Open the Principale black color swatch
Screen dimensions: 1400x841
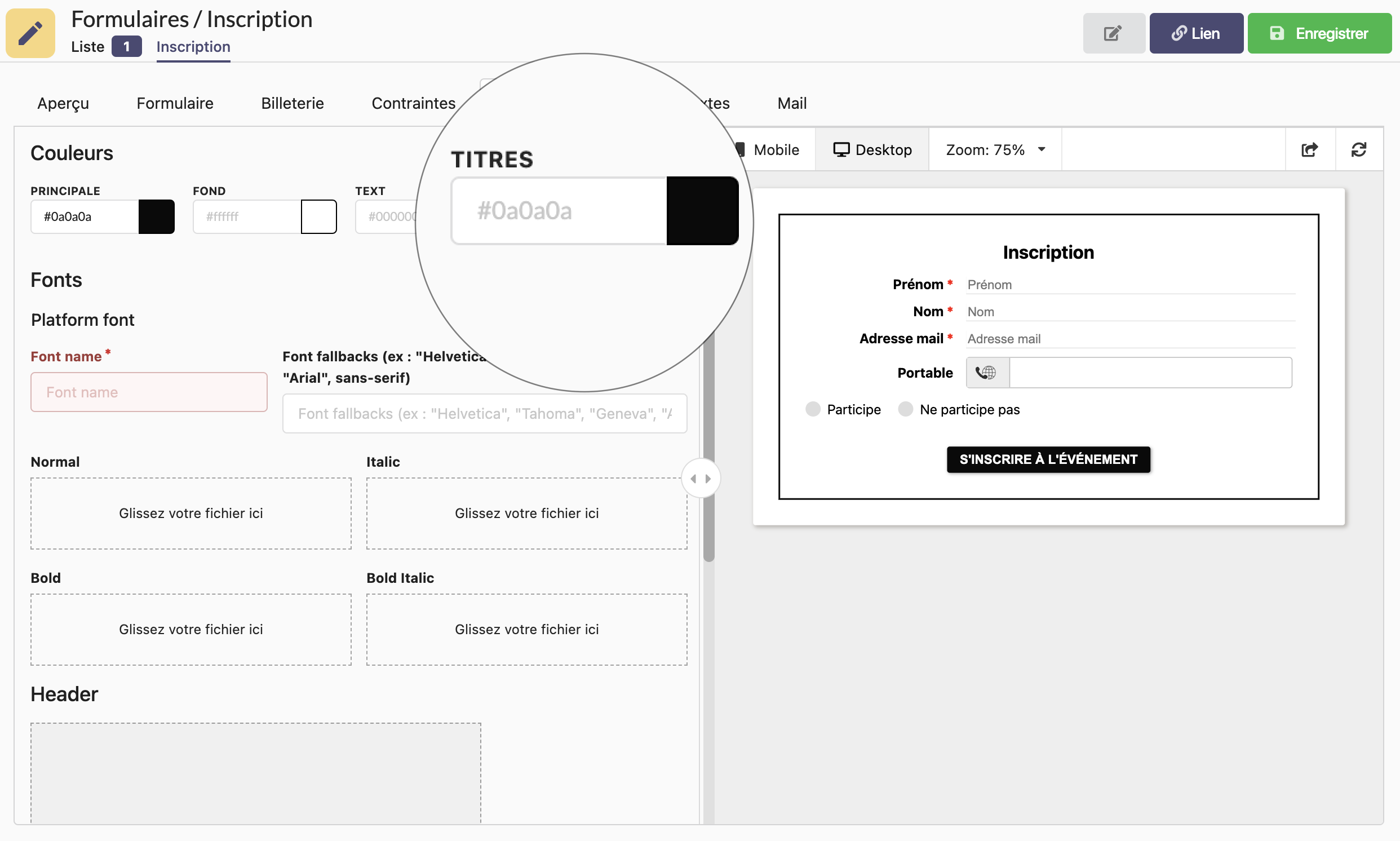coord(156,216)
